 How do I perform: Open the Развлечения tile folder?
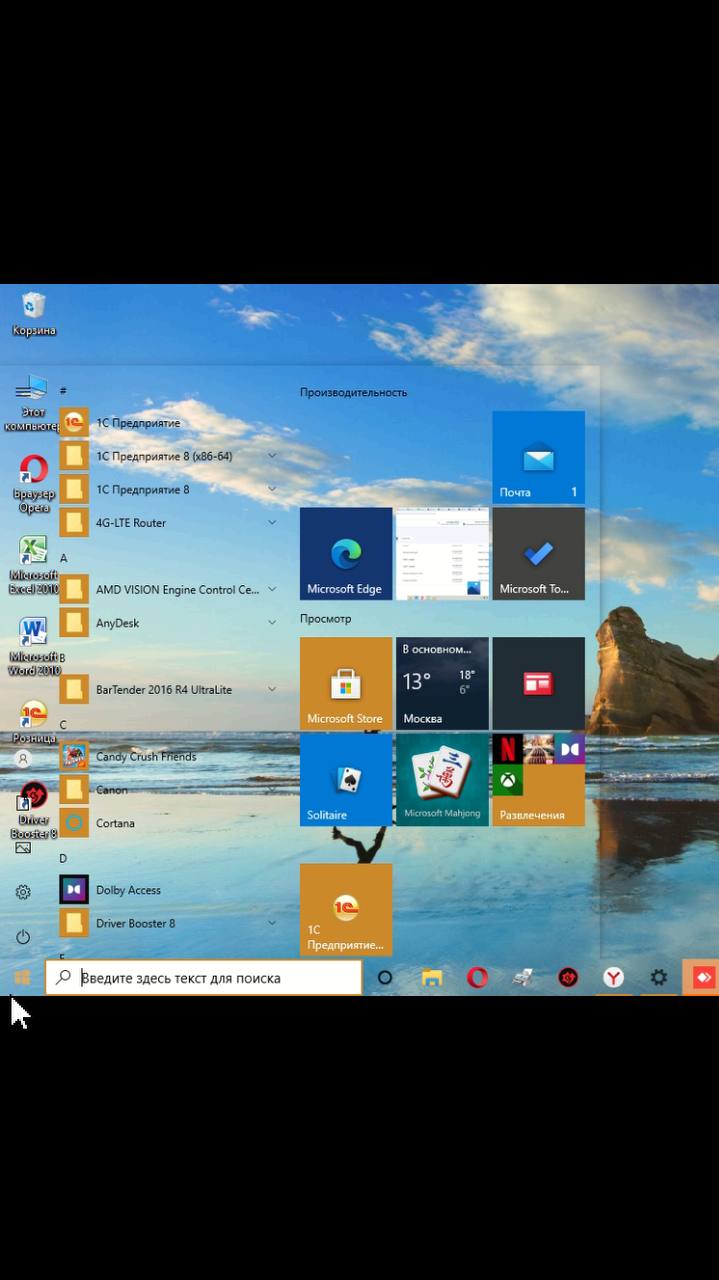click(538, 780)
